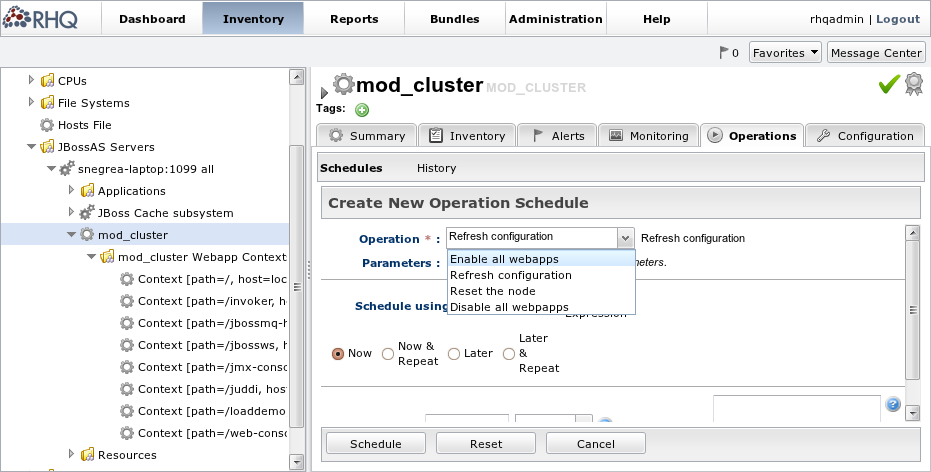Click the blue help question mark icon
The height and width of the screenshot is (472, 931).
click(x=892, y=404)
